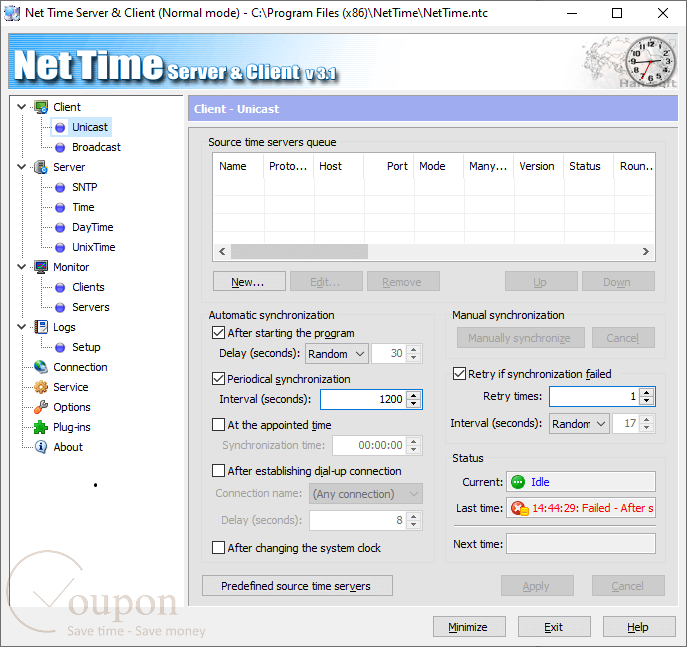Click the red Failed status icon
687x647 pixels.
519,508
